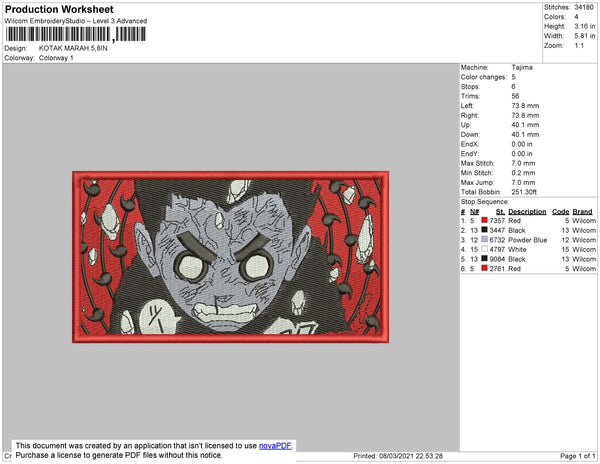Select the 'St.' column header
Viewport: 600px width, 464px height.
[500, 212]
